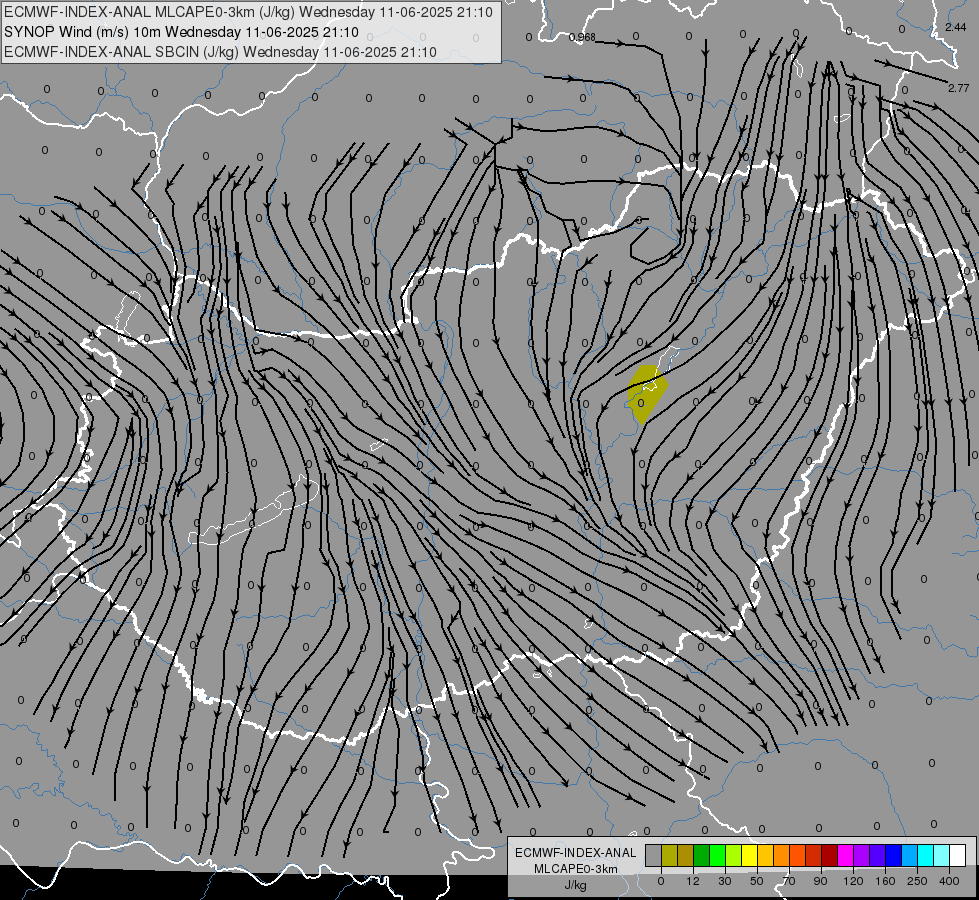This screenshot has width=979, height=900.
Task: Select the dark green legend swatch
Action: (x=702, y=855)
